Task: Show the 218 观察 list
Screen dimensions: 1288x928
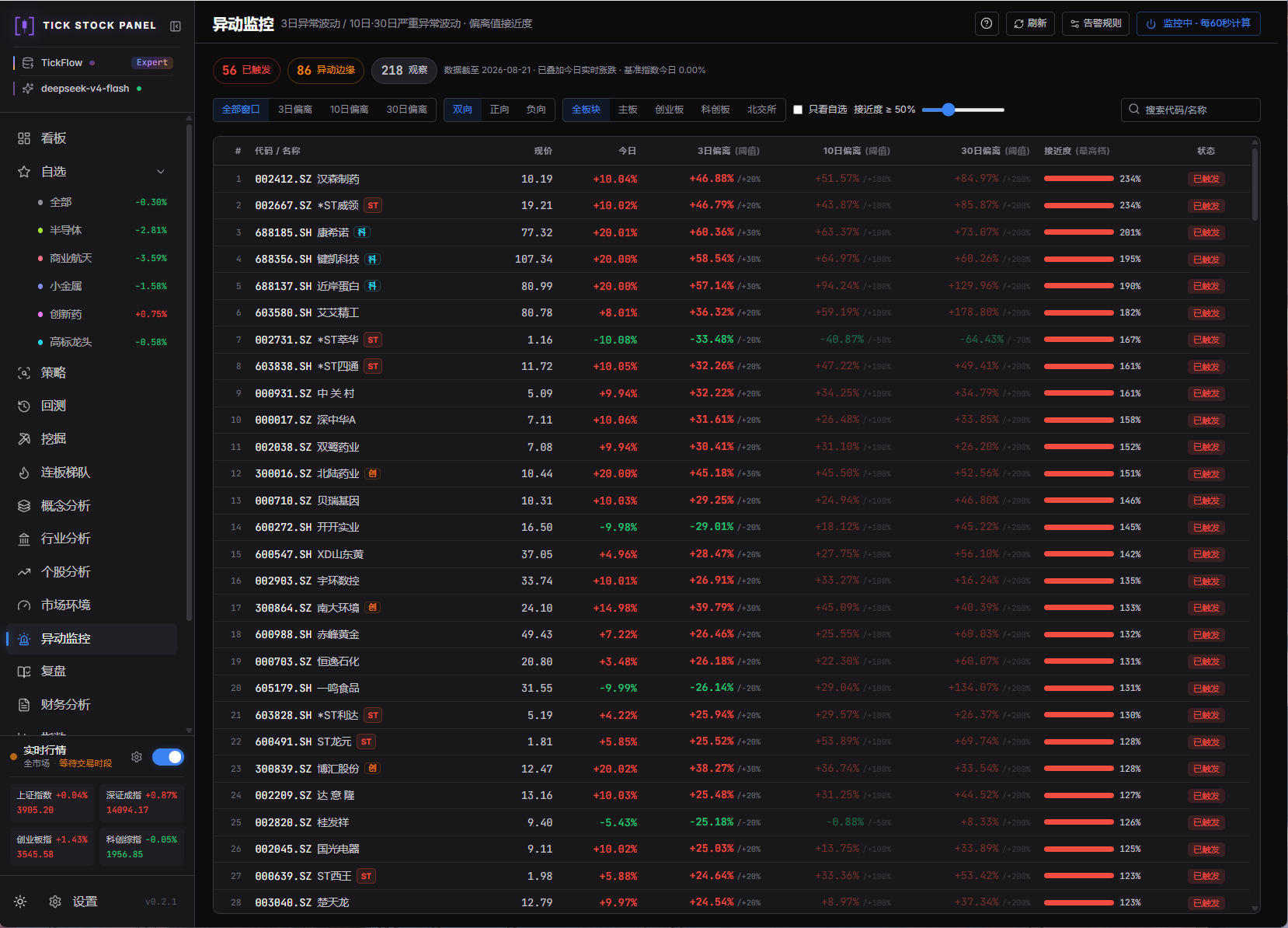Action: click(x=404, y=71)
